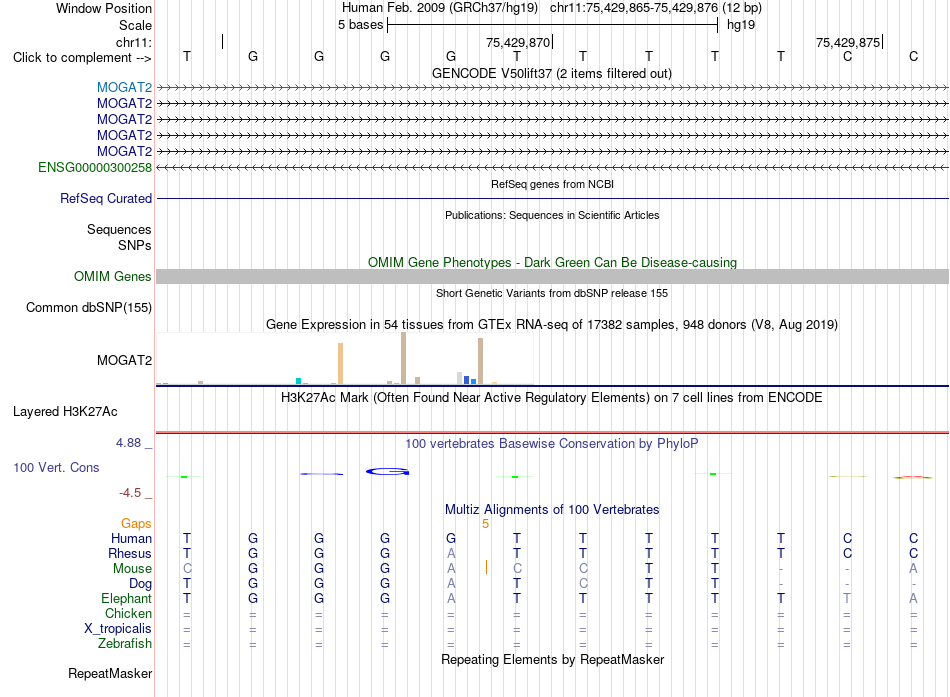Click the gray OMIM Genes bar

click(x=552, y=276)
